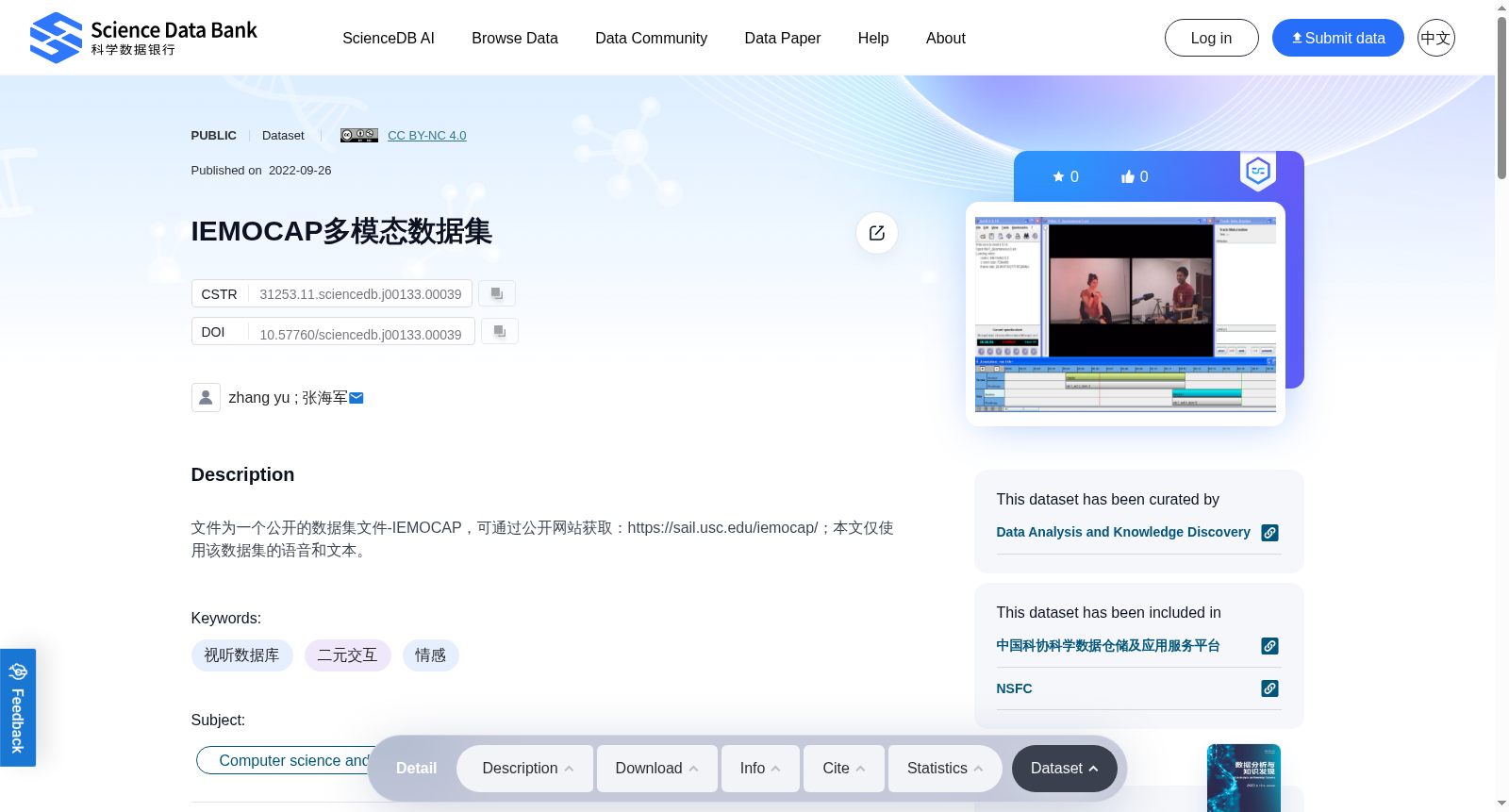Click the CSTR value 31253.11.sciencedb.j00133.00039
1509x812 pixels.
click(x=360, y=294)
